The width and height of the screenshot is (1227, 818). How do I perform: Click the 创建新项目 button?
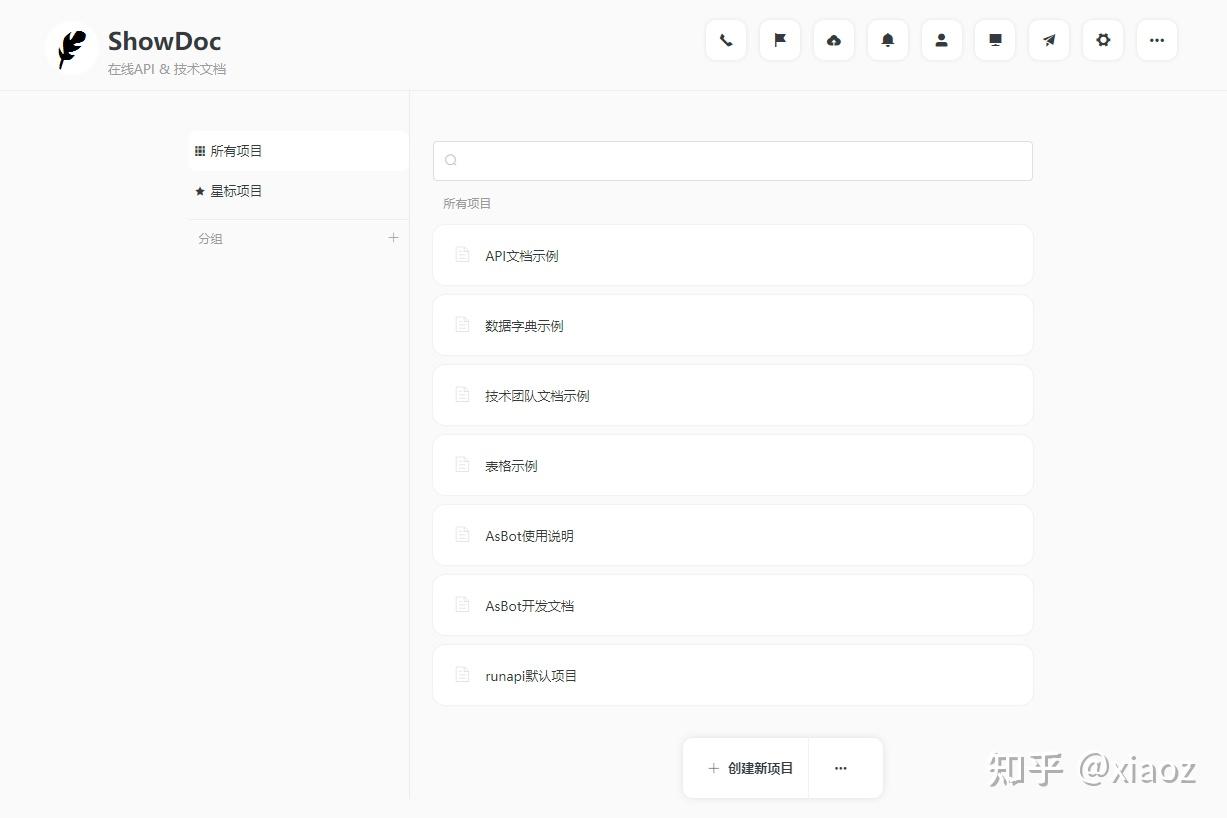tap(745, 767)
